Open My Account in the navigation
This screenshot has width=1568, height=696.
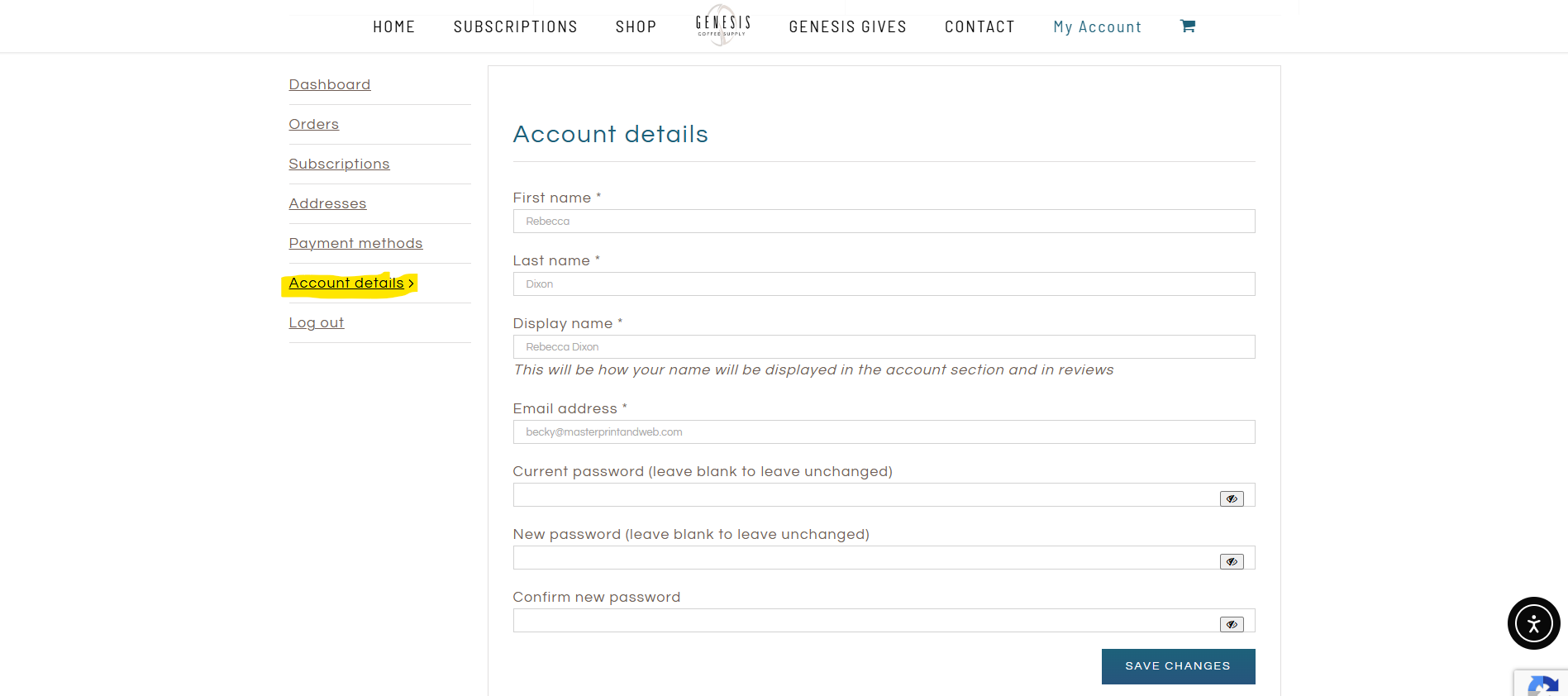(x=1097, y=27)
